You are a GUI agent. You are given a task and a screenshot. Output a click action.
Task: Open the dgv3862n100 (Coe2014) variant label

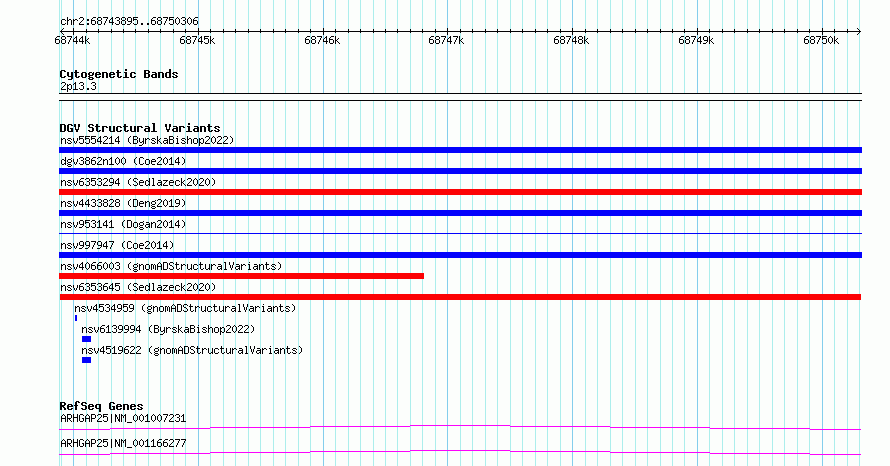tap(123, 161)
